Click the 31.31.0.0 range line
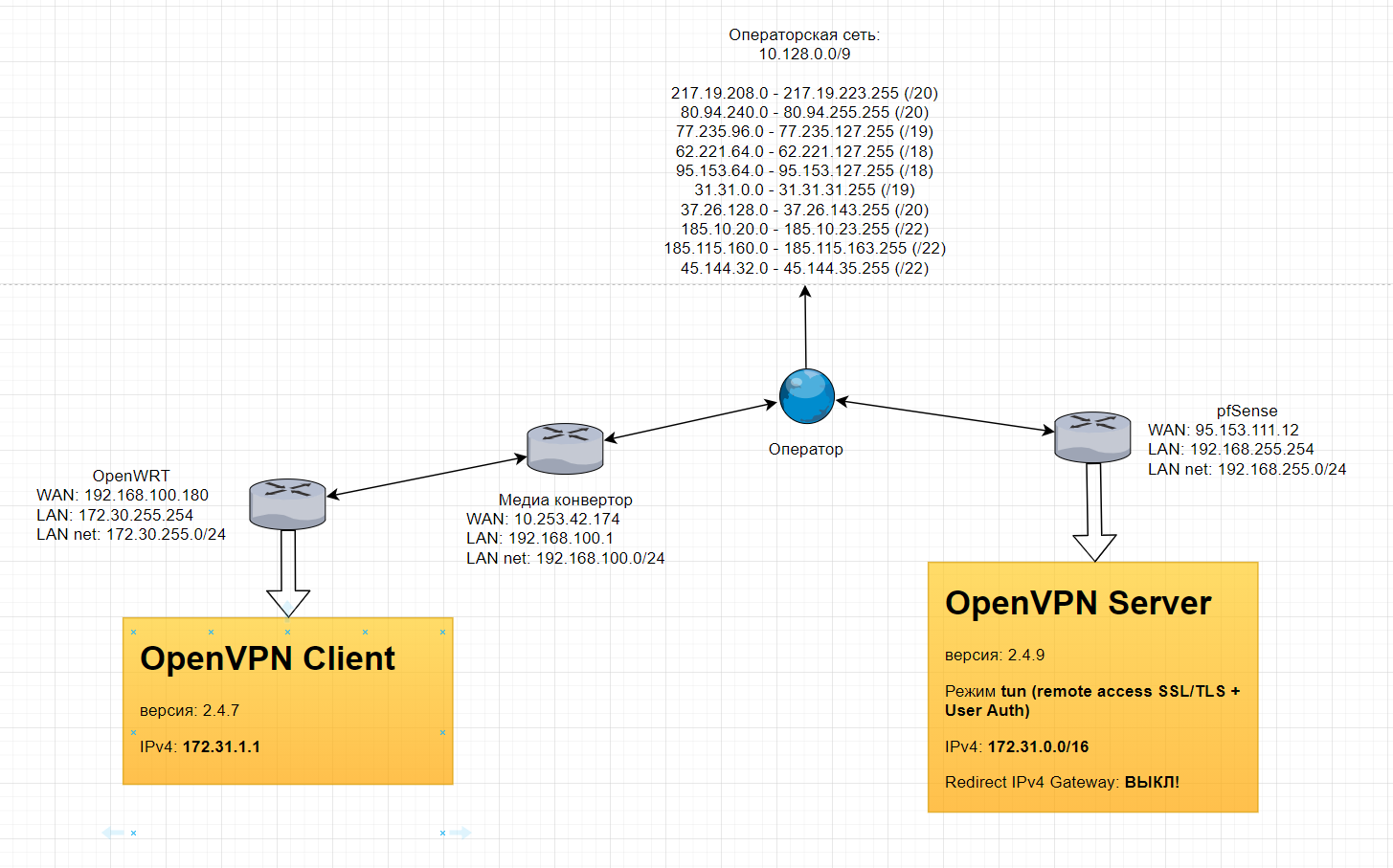Viewport: 1393px width, 868px height. pos(804,189)
